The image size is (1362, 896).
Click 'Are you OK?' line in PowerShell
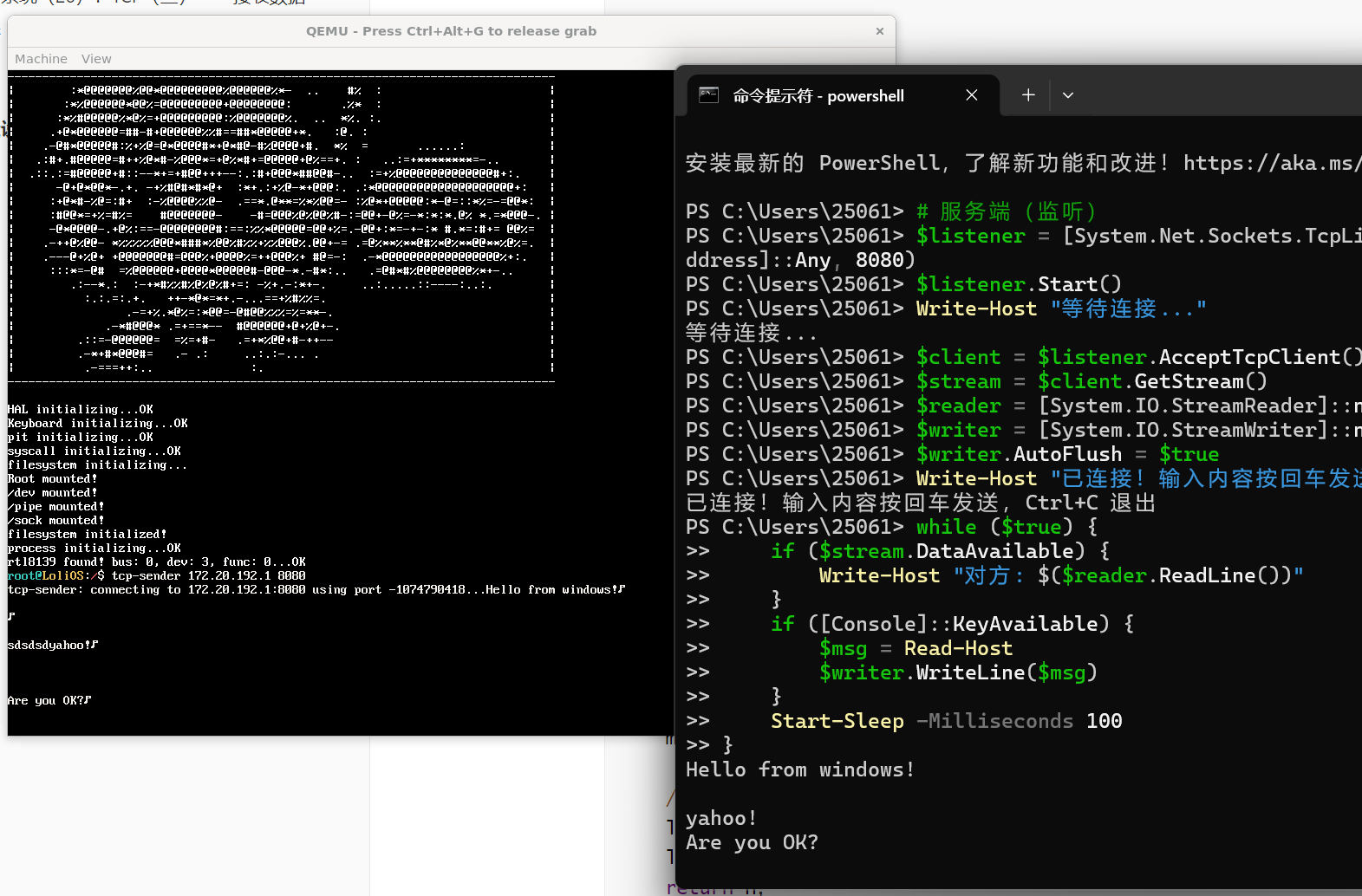[x=751, y=842]
